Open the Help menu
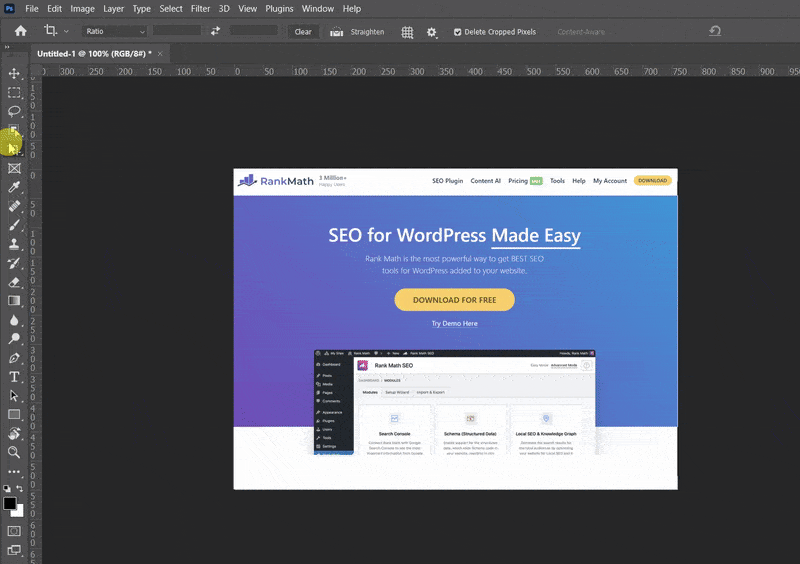The height and width of the screenshot is (564, 800). coord(352,9)
